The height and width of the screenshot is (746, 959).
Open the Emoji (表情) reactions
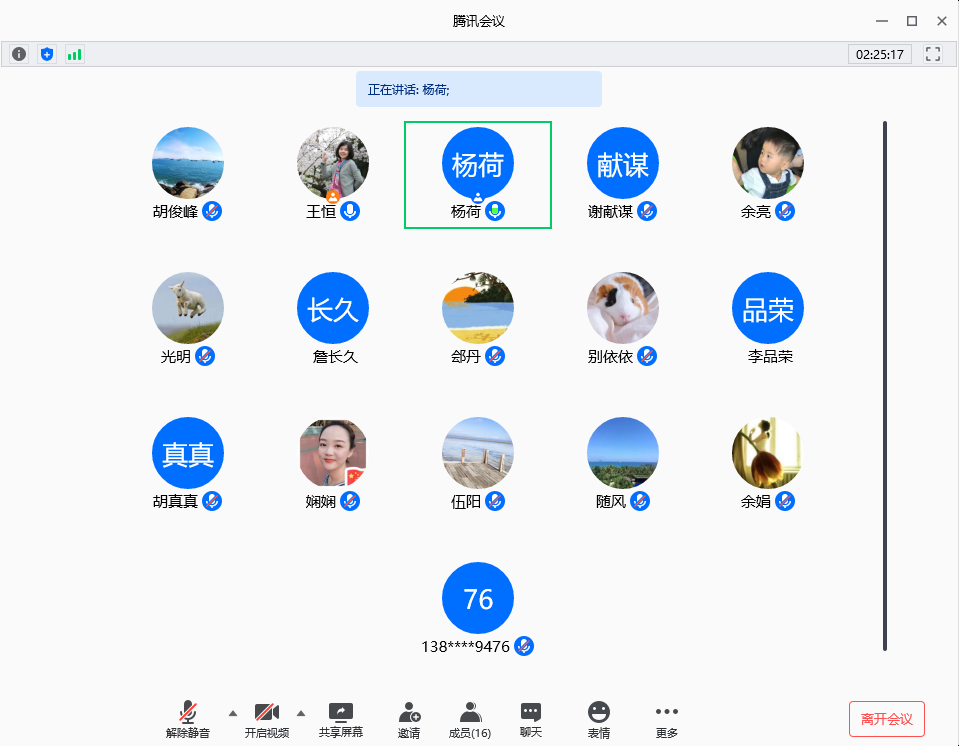point(599,719)
